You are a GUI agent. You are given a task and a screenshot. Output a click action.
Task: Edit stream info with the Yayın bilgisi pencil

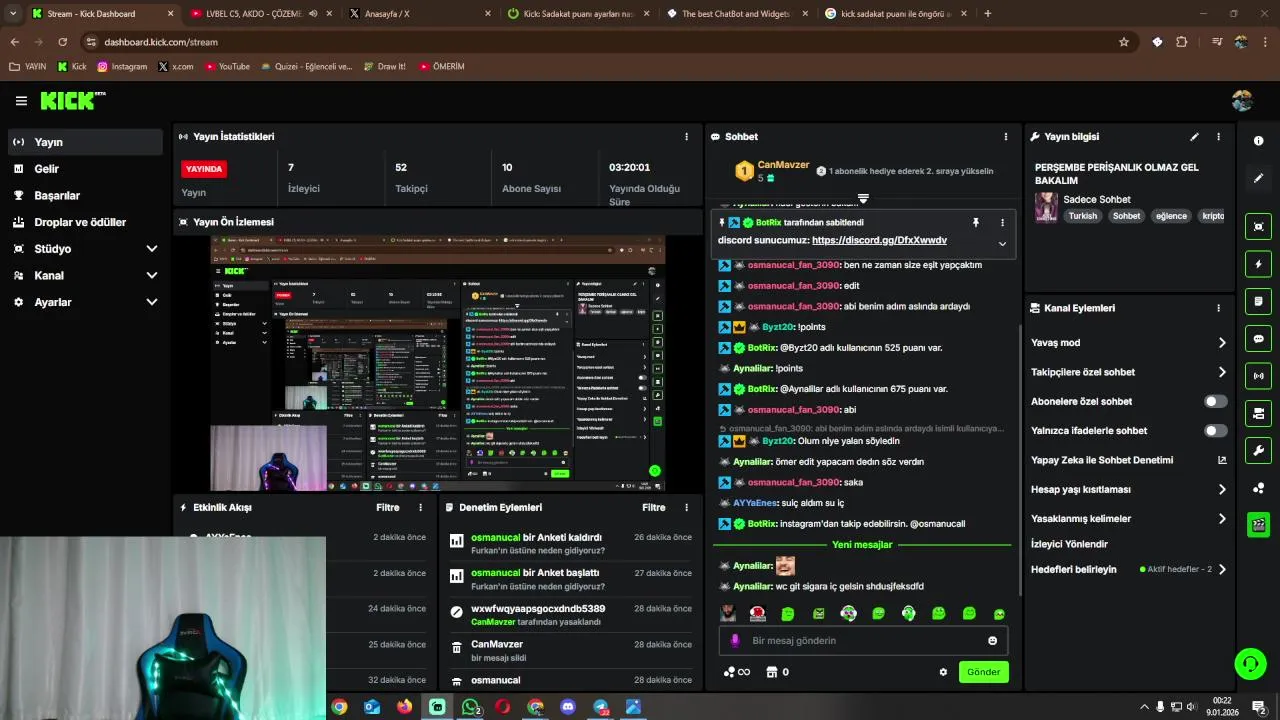click(x=1194, y=137)
